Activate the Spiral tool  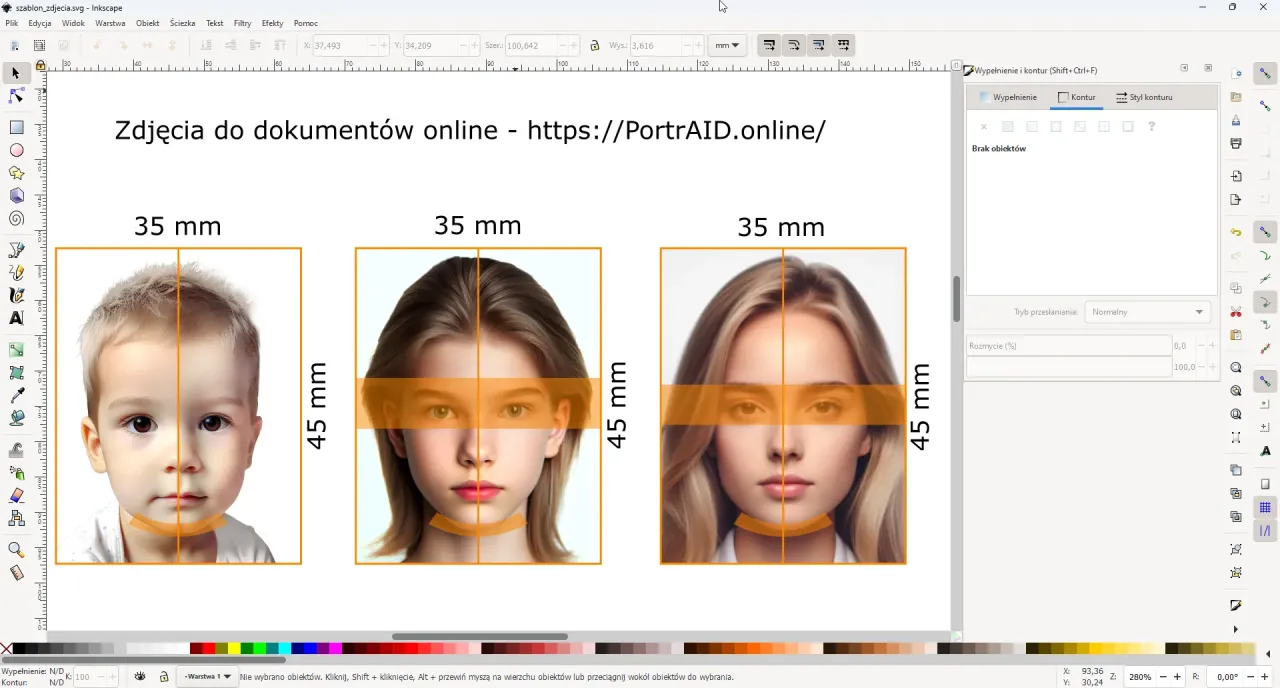pos(16,219)
